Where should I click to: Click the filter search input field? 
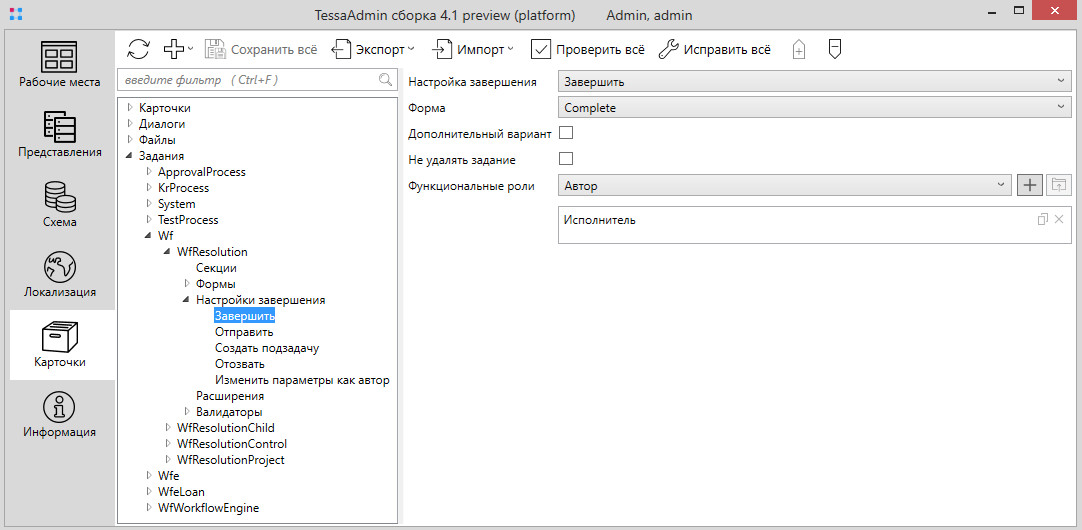pos(250,80)
